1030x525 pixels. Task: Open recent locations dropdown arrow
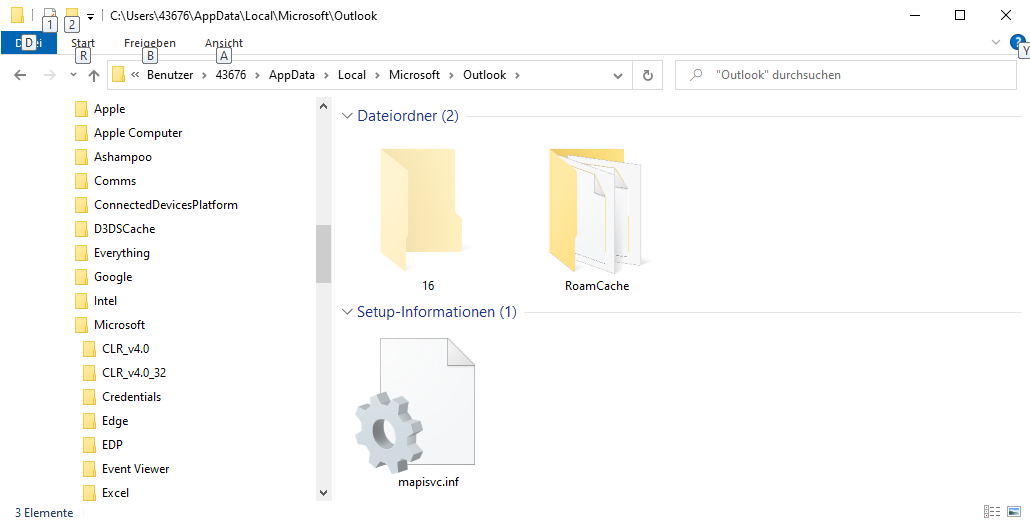coord(73,75)
